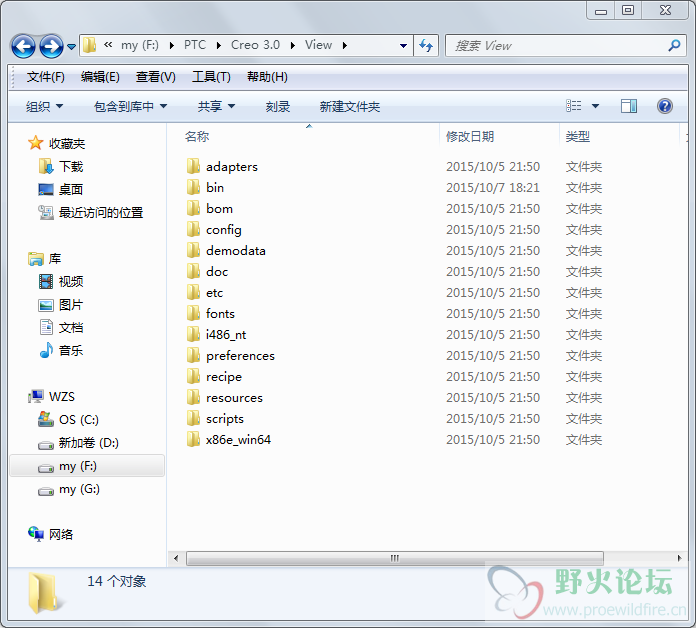Select the fonts folder icon
This screenshot has height=628, width=696.
pyautogui.click(x=193, y=313)
